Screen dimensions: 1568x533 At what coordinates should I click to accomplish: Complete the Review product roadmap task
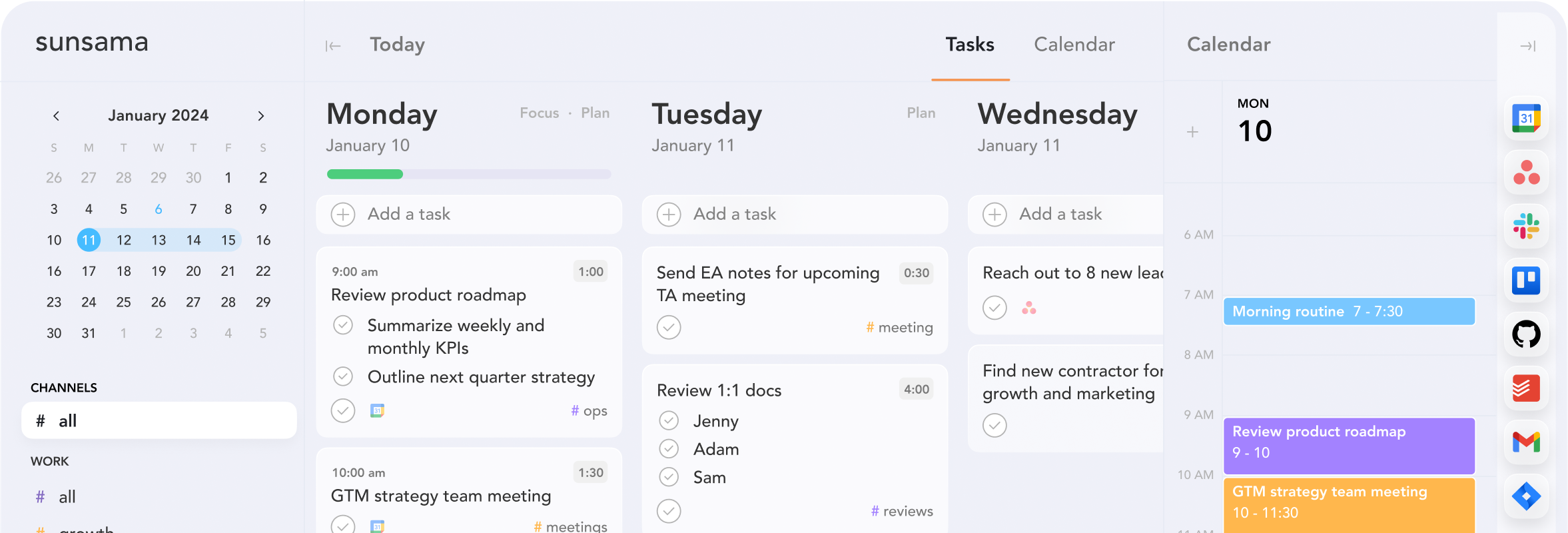pyautogui.click(x=343, y=410)
